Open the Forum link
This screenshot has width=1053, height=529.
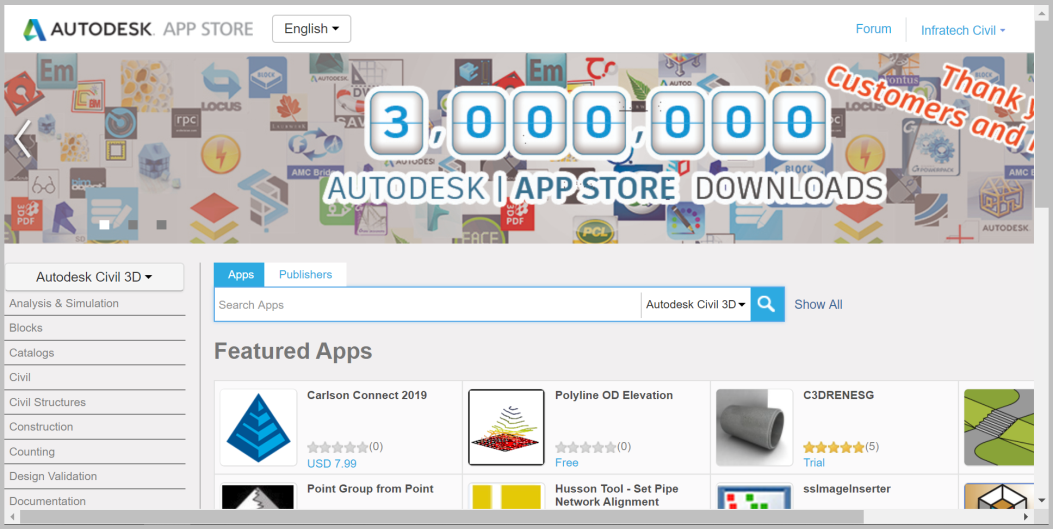tap(873, 29)
